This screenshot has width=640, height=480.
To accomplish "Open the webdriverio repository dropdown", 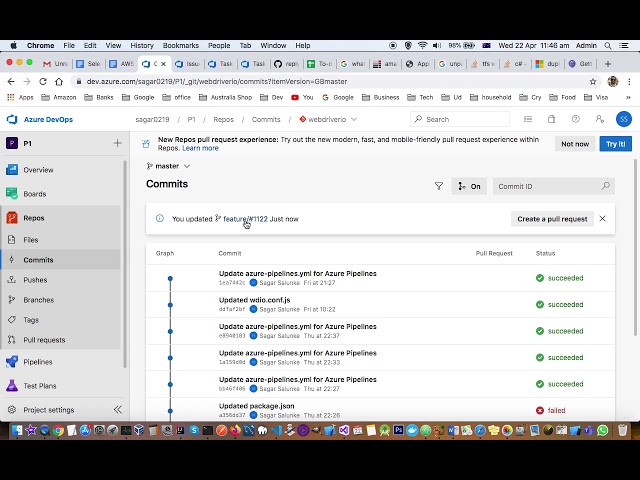I will (x=328, y=119).
